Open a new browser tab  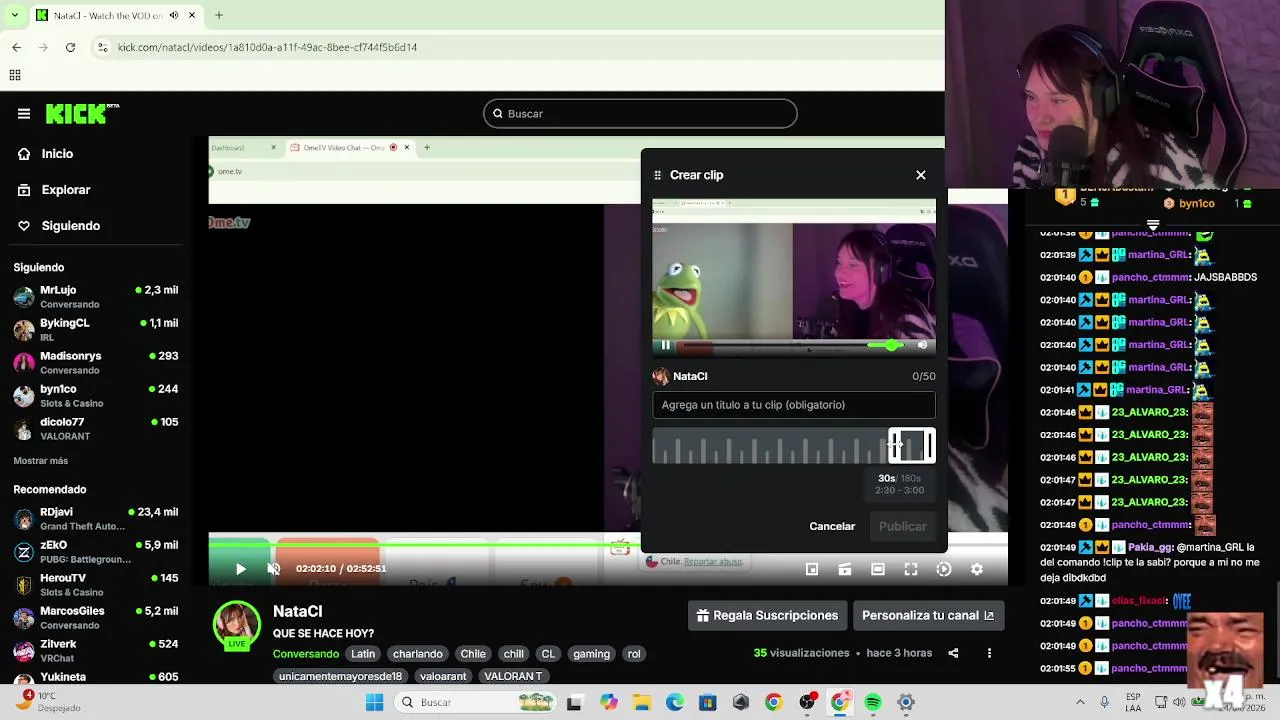(x=219, y=15)
